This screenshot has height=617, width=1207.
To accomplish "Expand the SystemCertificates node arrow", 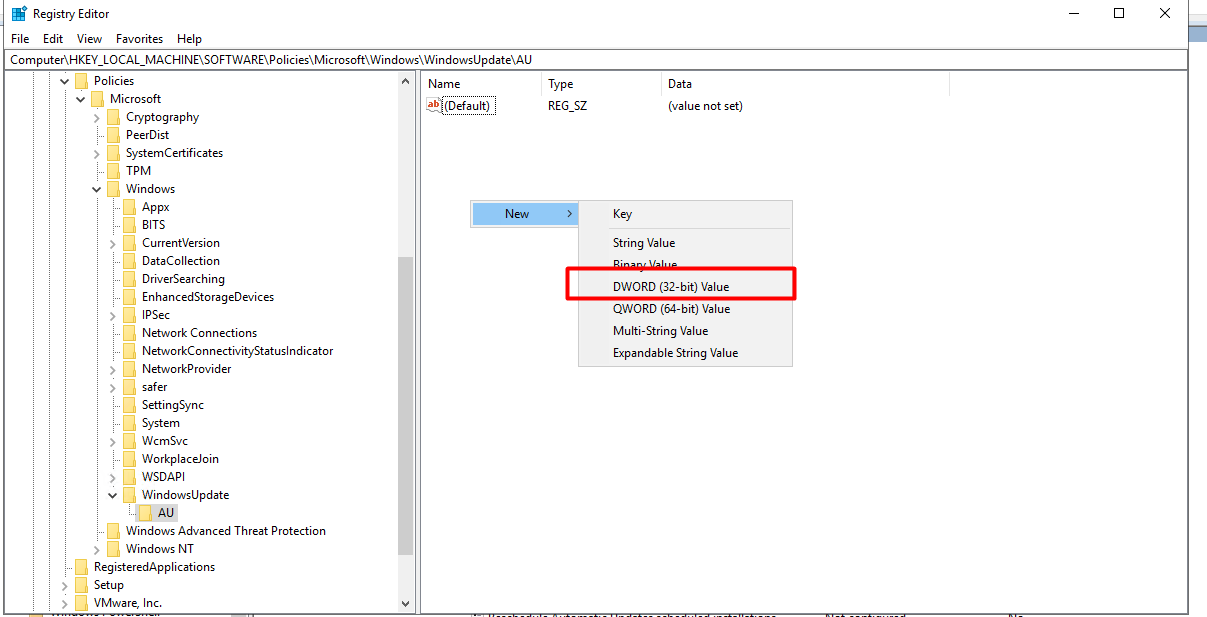I will (97, 153).
